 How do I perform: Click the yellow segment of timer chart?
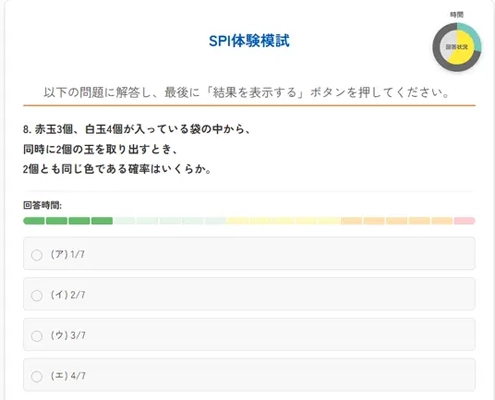464,57
